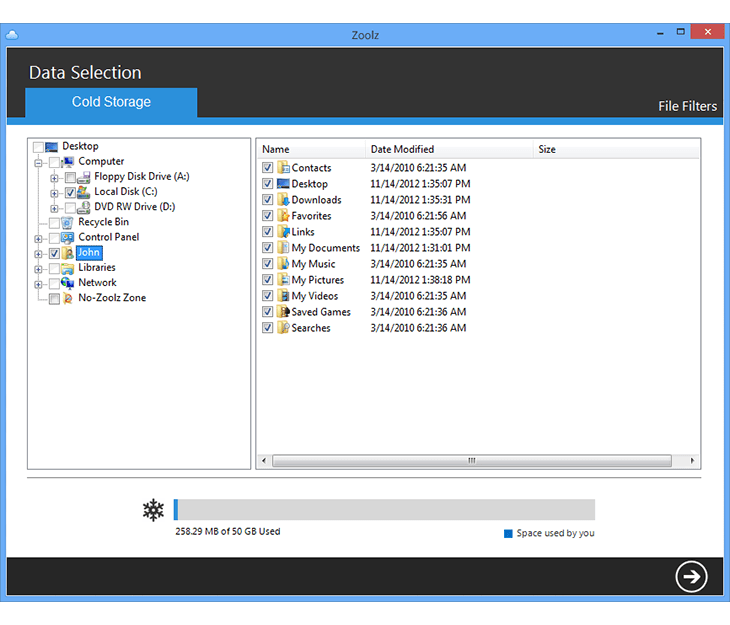
Task: Click the scrollbar left arrow
Action: click(264, 461)
